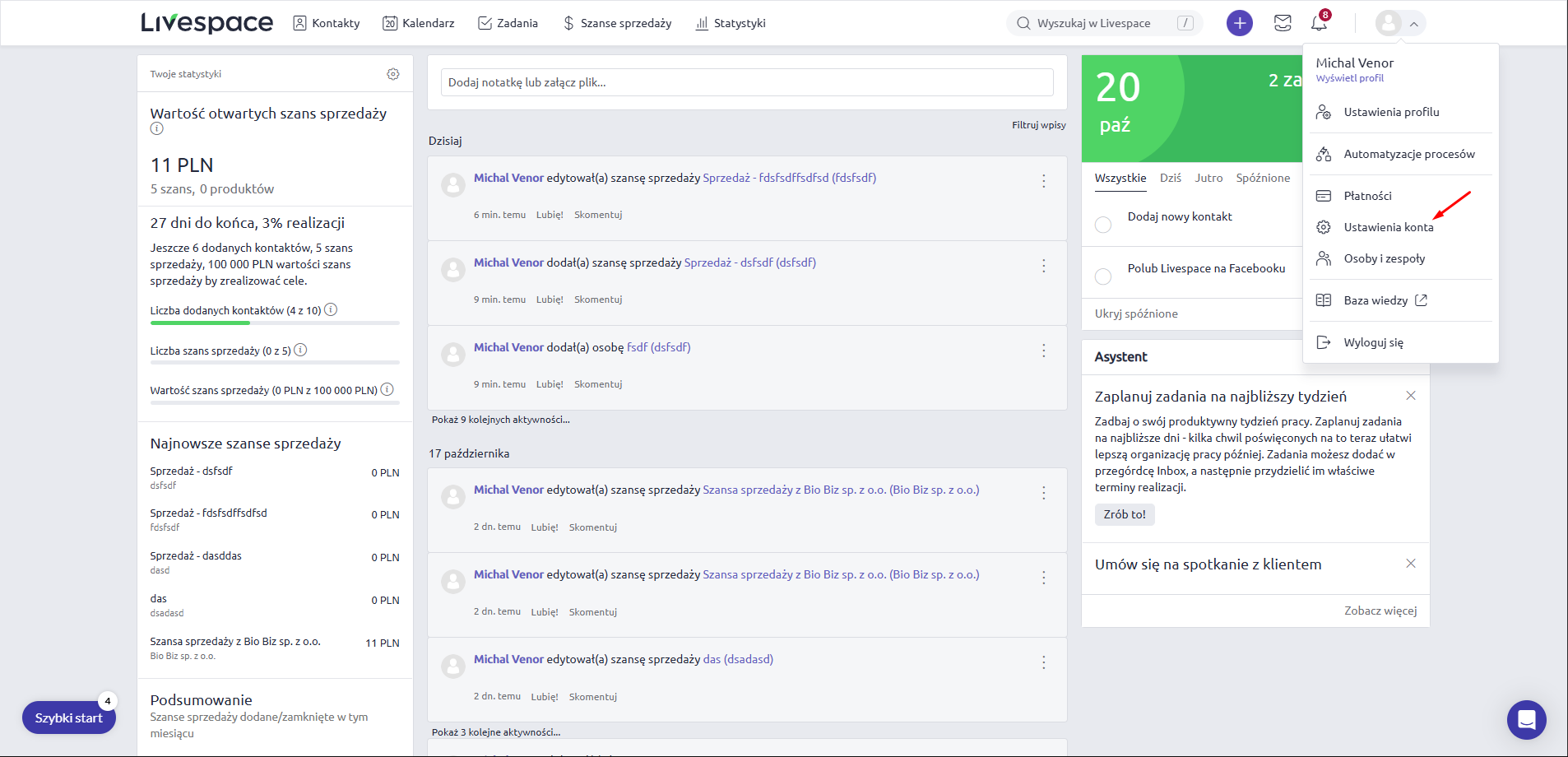The height and width of the screenshot is (757, 1568).
Task: Choose 'Wyloguj się' to log out
Action: pos(1373,342)
